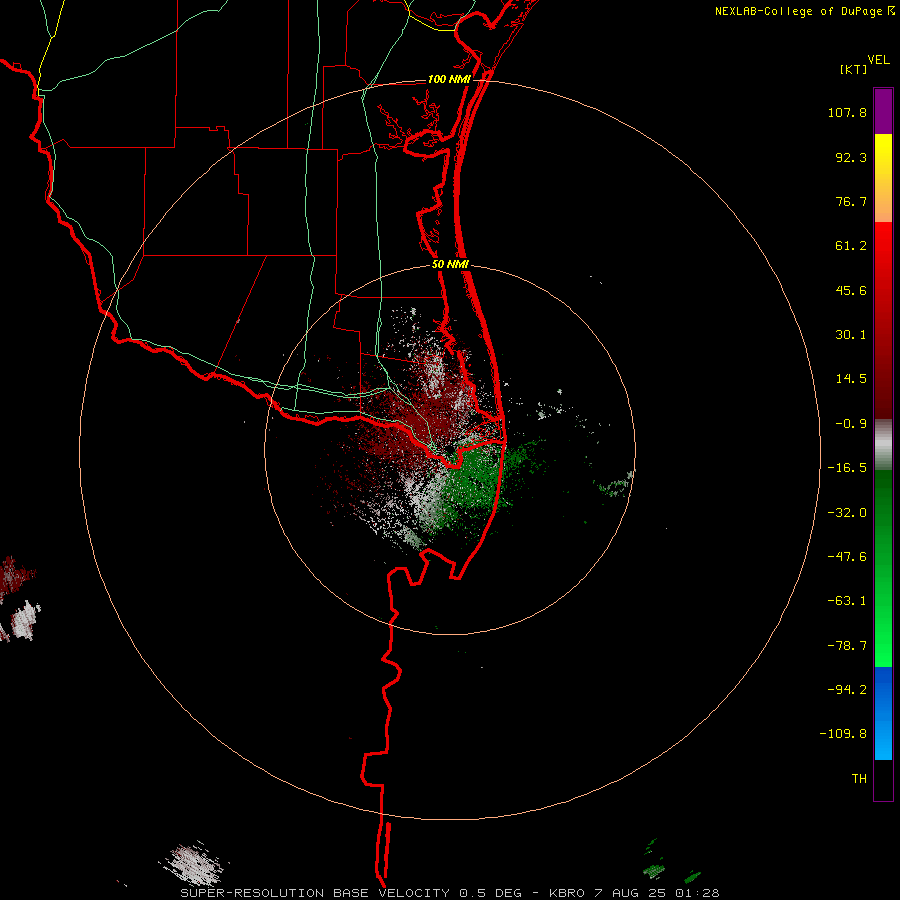The image size is (900, 900).
Task: Click the -32.0 legend value
Action: coord(847,513)
